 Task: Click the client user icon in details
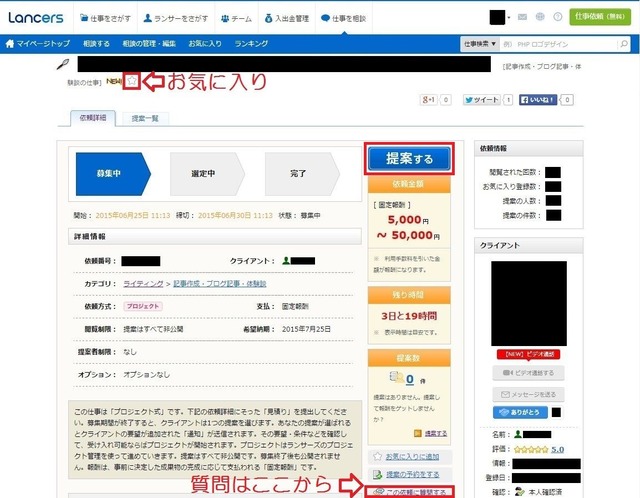(x=286, y=260)
